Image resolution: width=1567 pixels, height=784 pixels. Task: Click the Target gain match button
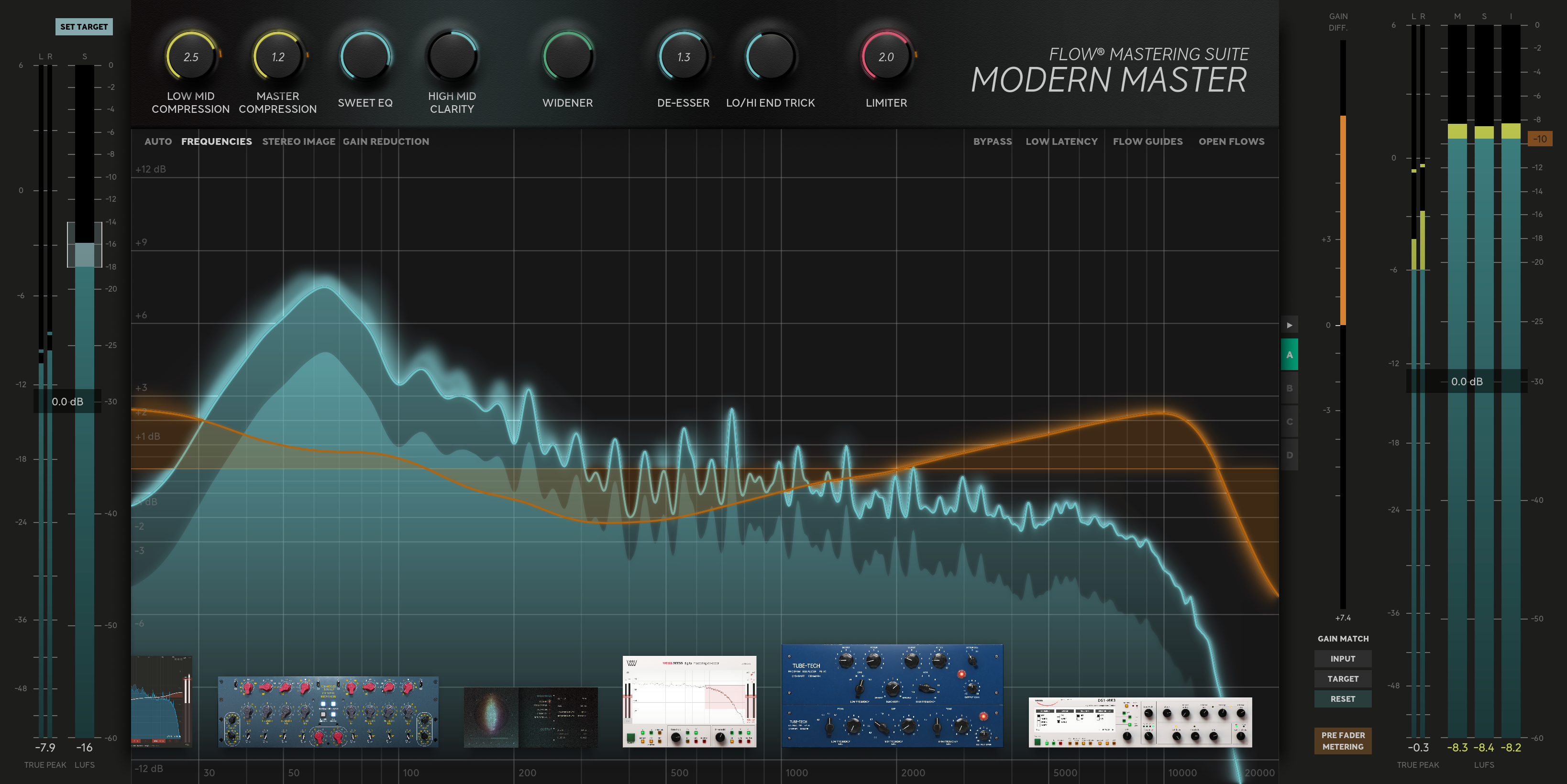[x=1343, y=679]
